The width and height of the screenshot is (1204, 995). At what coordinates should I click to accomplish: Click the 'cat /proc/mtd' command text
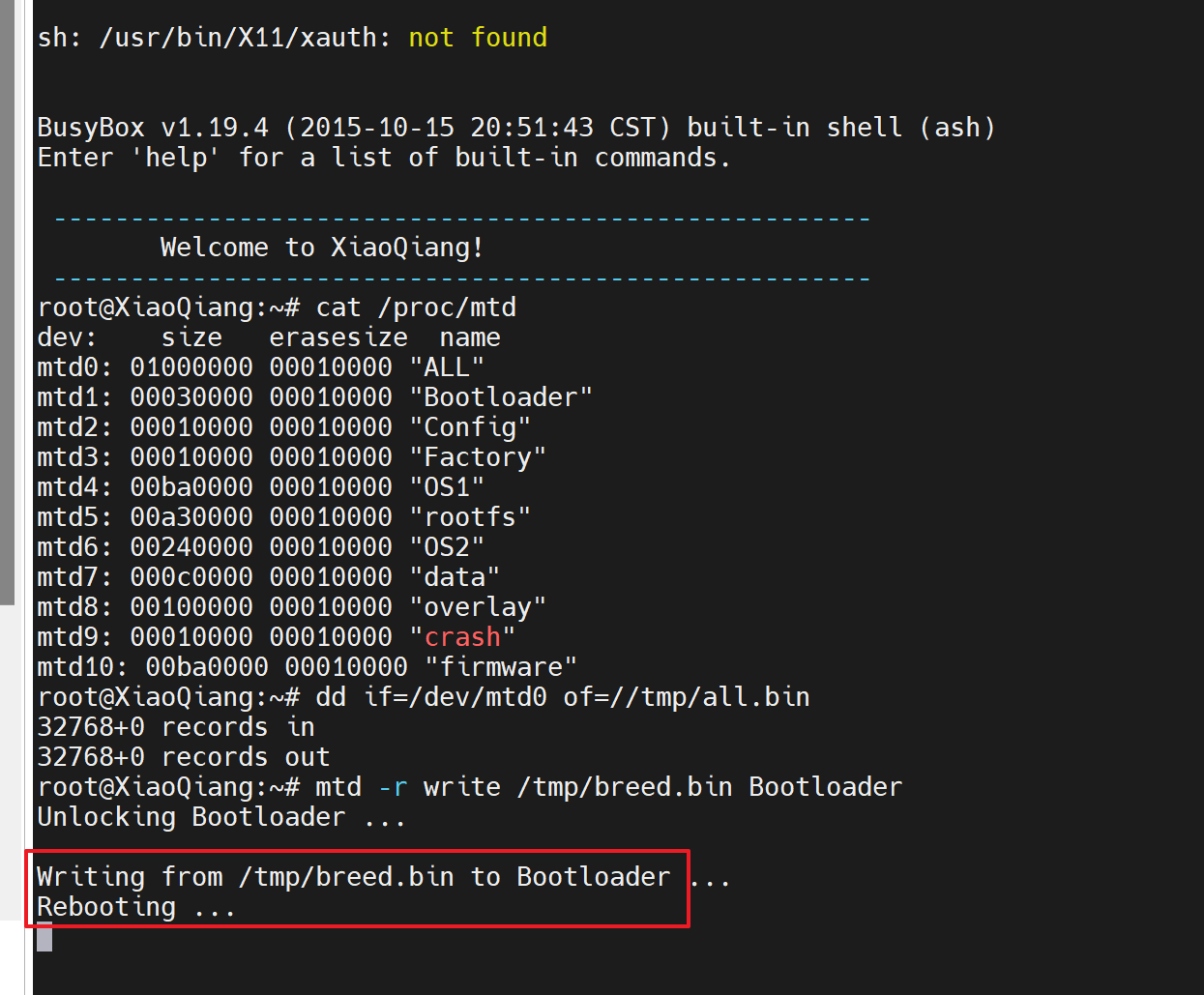tap(416, 307)
